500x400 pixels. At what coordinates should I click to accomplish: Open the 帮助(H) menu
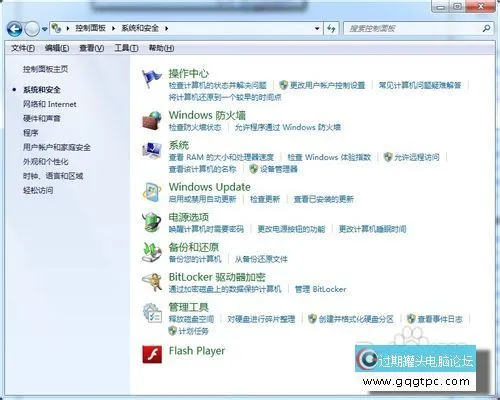161,48
